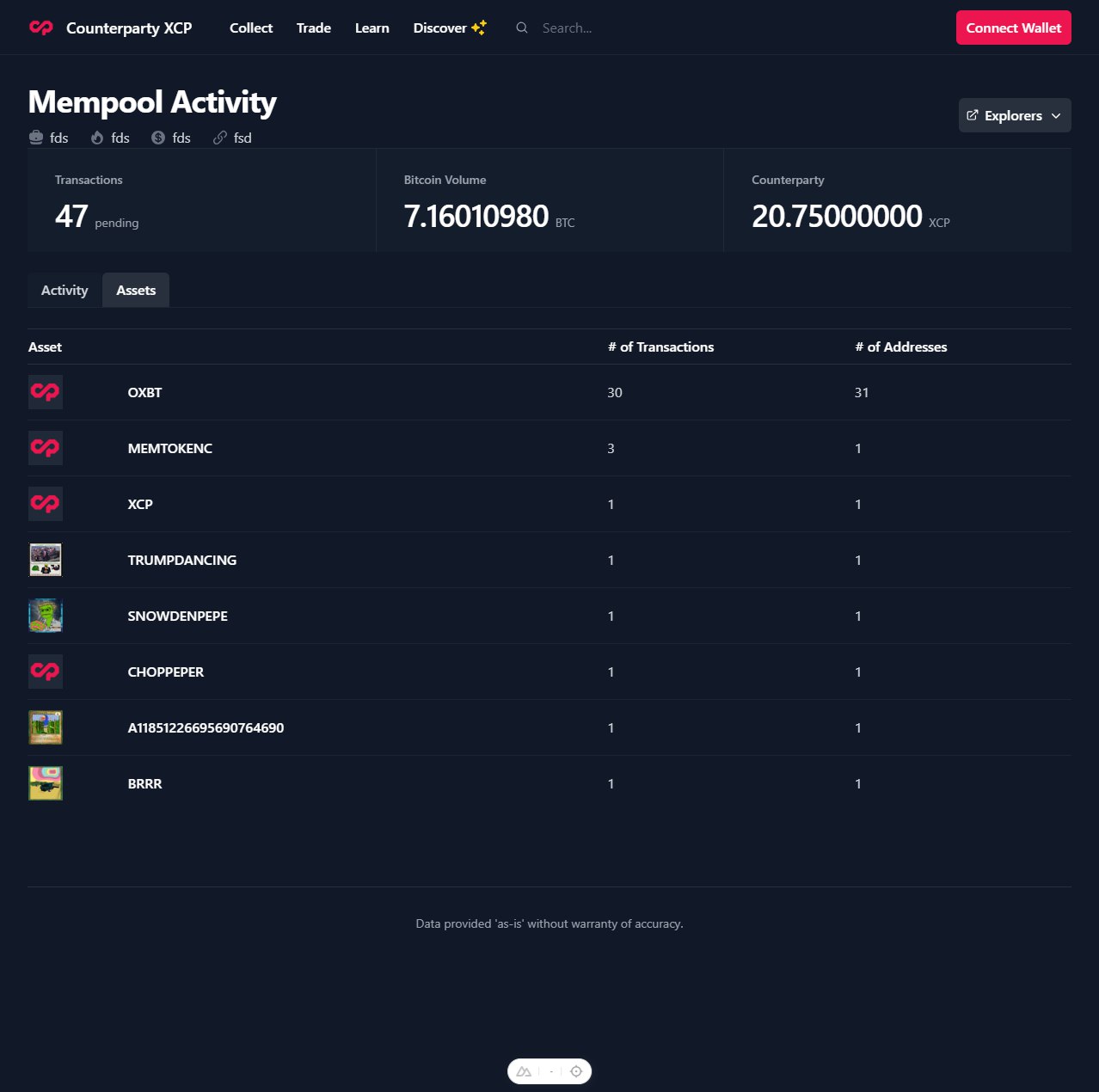Click the chain link icon beside fsd
The image size is (1099, 1092).
(x=220, y=138)
